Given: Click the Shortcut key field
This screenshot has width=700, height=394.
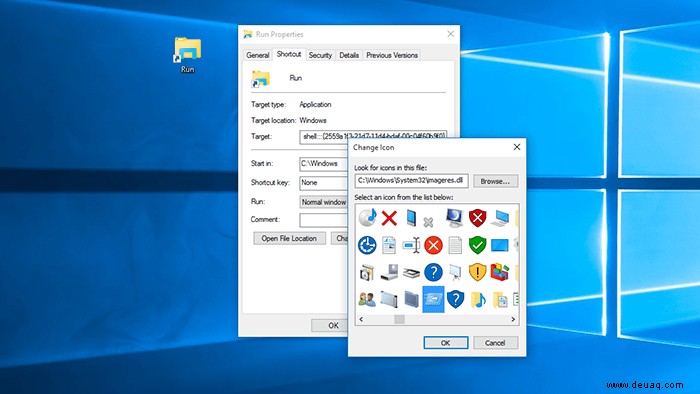Looking at the screenshot, I should [324, 183].
